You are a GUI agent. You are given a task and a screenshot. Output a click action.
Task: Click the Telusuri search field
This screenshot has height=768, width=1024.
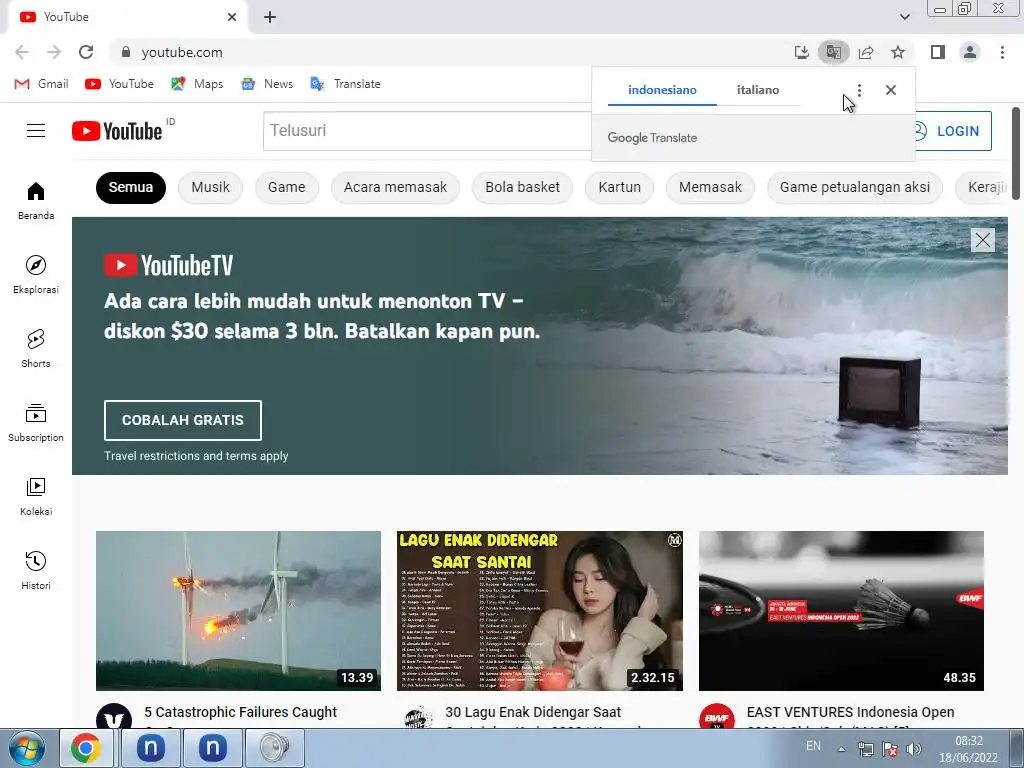pyautogui.click(x=428, y=131)
